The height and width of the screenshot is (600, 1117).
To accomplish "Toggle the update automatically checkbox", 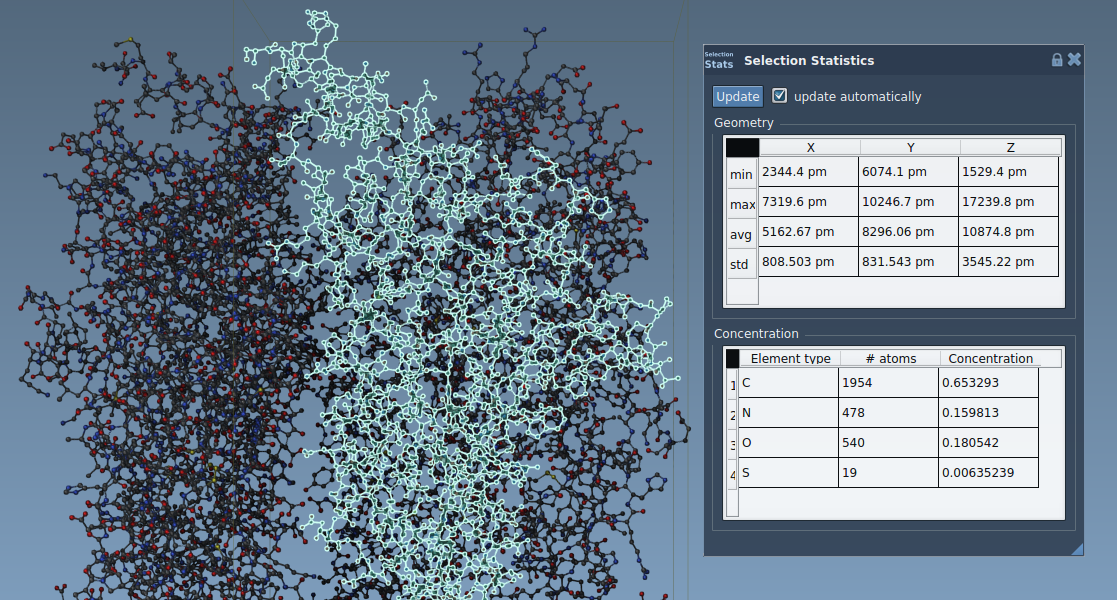I will click(x=780, y=96).
